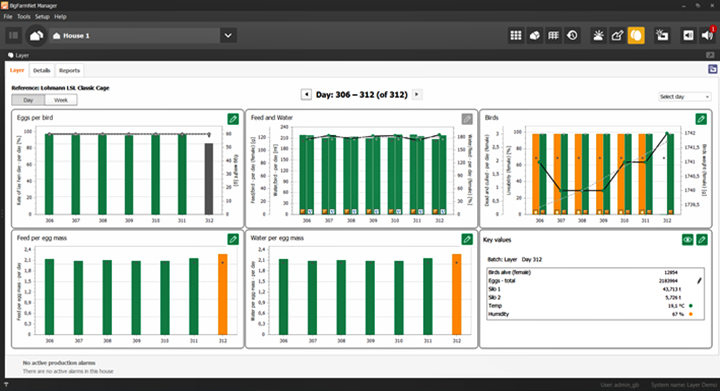Toggle the sidebar panel icon beside the farm button

click(x=13, y=35)
